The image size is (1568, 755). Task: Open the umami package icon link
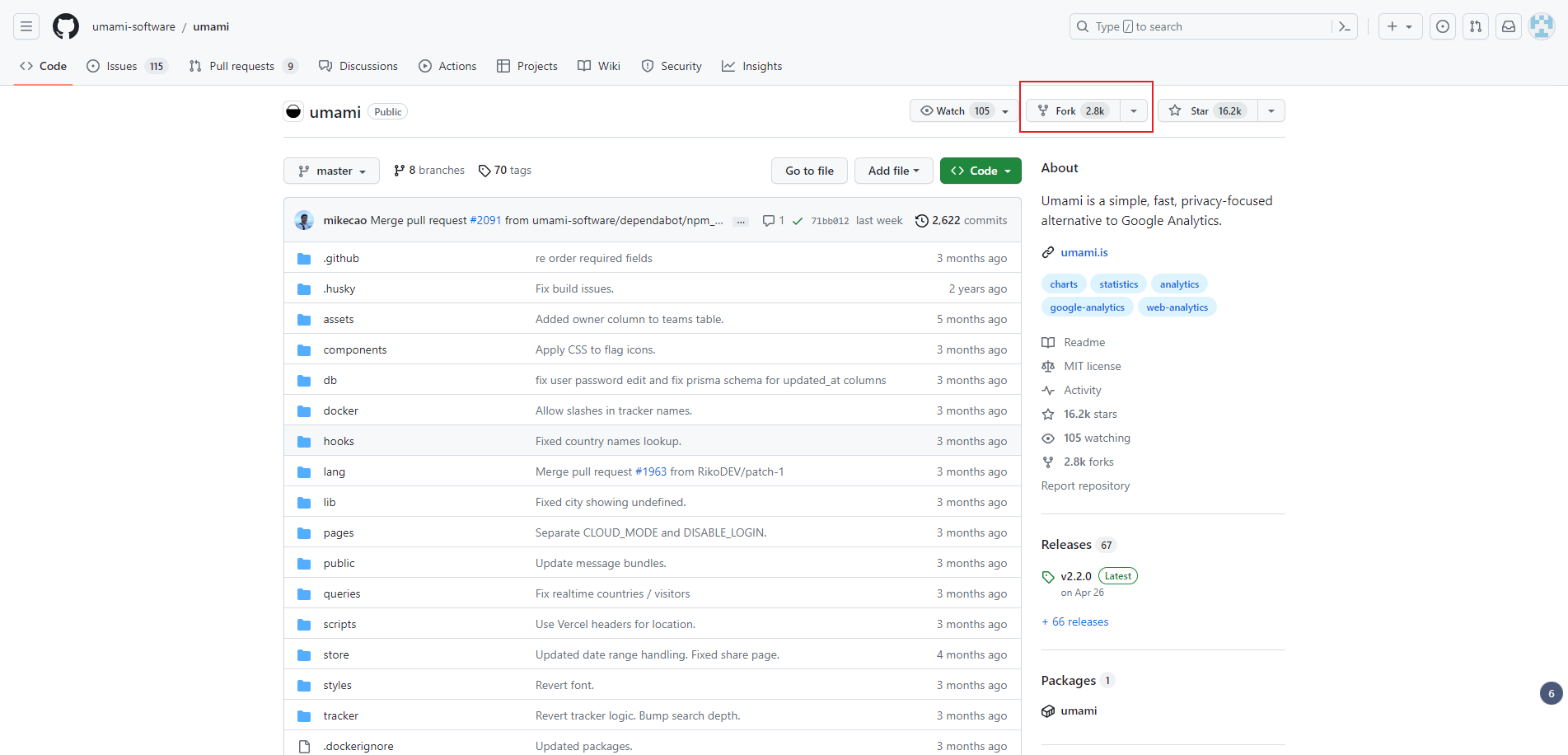tap(1048, 711)
